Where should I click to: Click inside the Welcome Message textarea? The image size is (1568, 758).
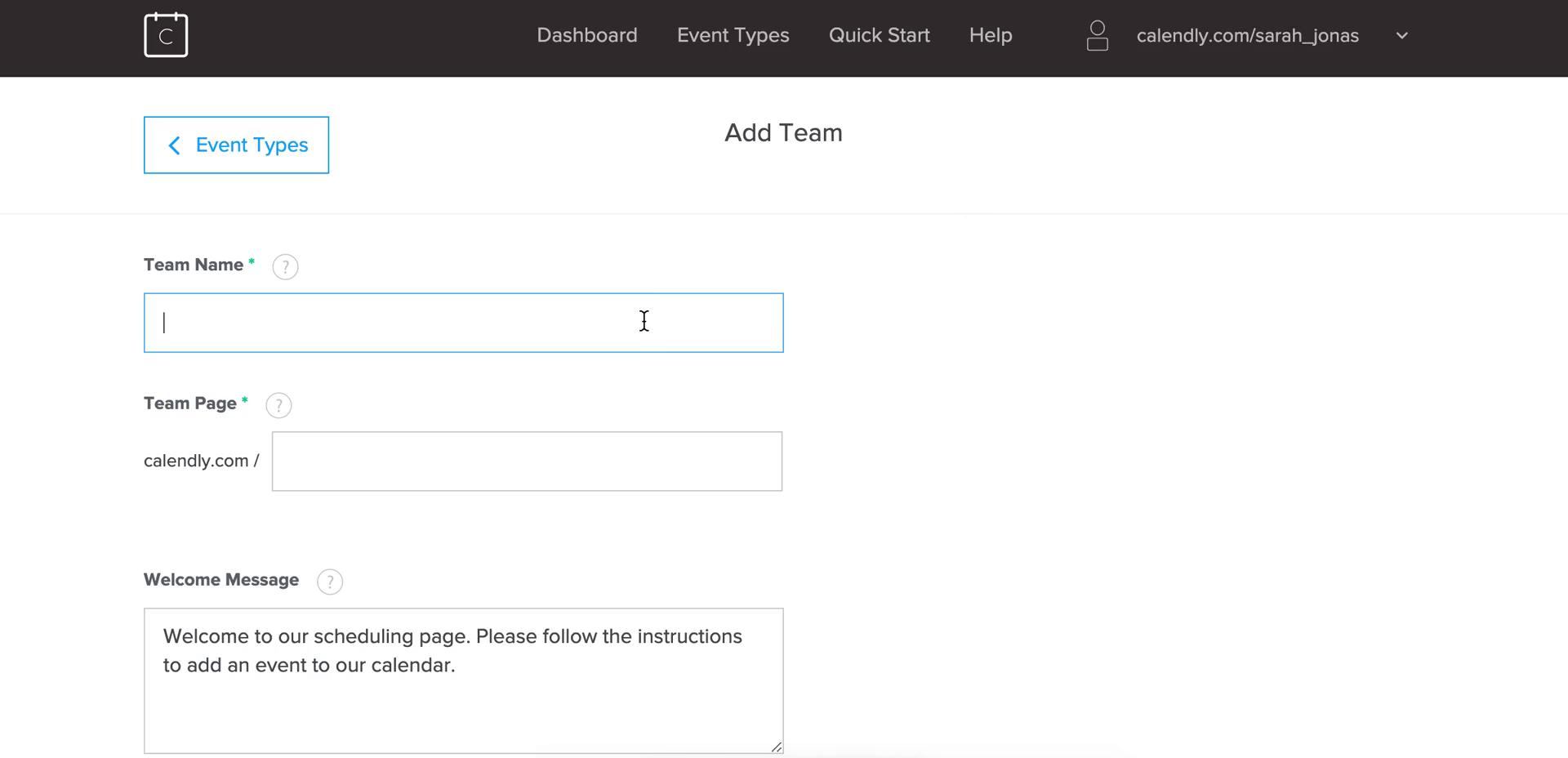click(x=464, y=680)
